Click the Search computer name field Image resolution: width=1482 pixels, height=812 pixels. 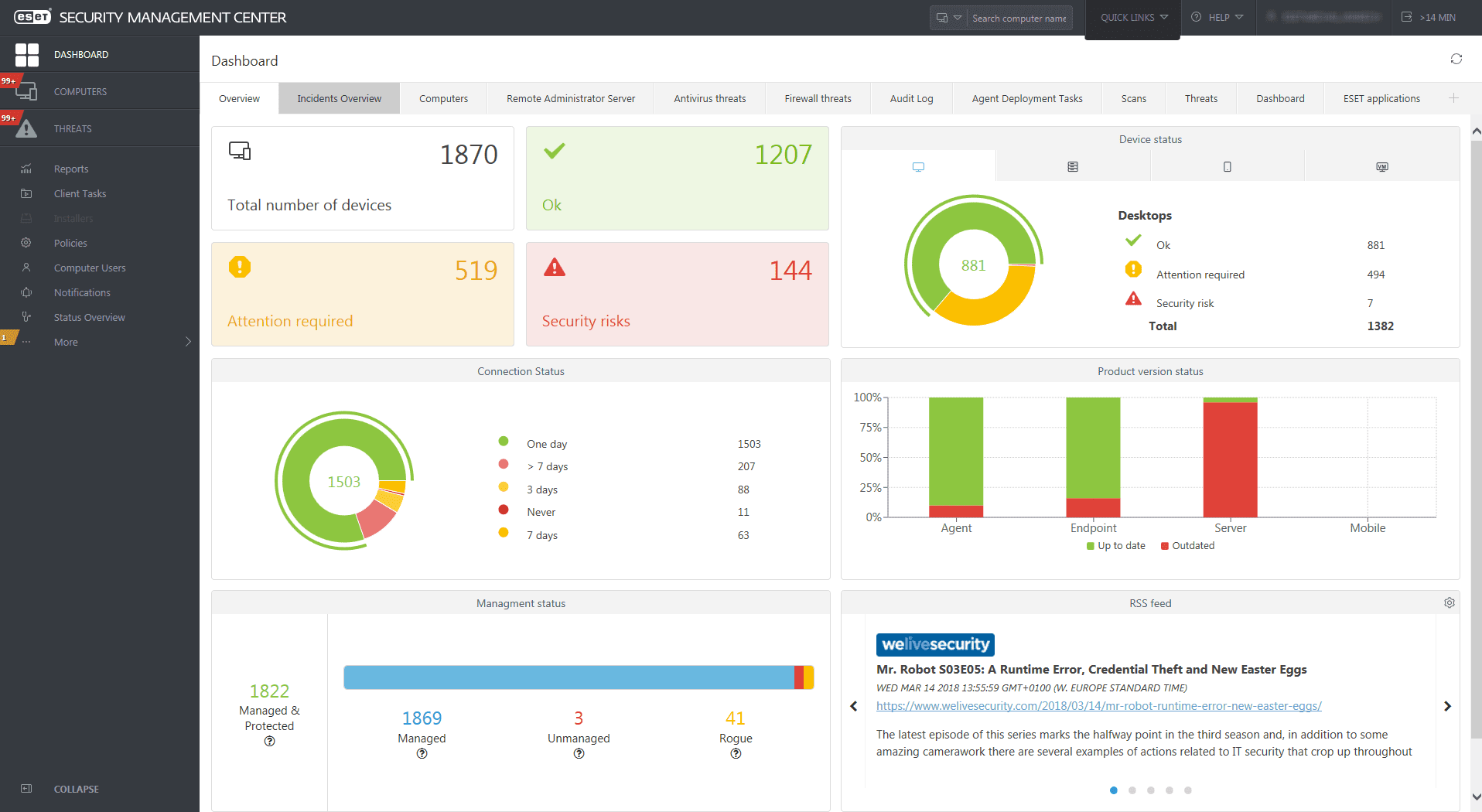click(1019, 17)
